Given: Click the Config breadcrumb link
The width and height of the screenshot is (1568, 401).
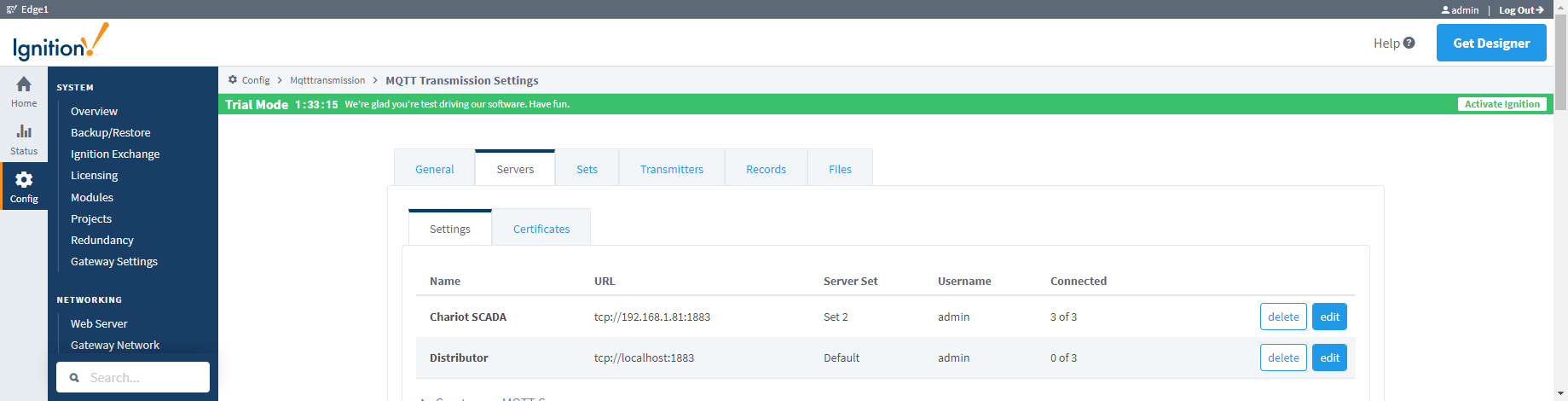Looking at the screenshot, I should point(256,80).
